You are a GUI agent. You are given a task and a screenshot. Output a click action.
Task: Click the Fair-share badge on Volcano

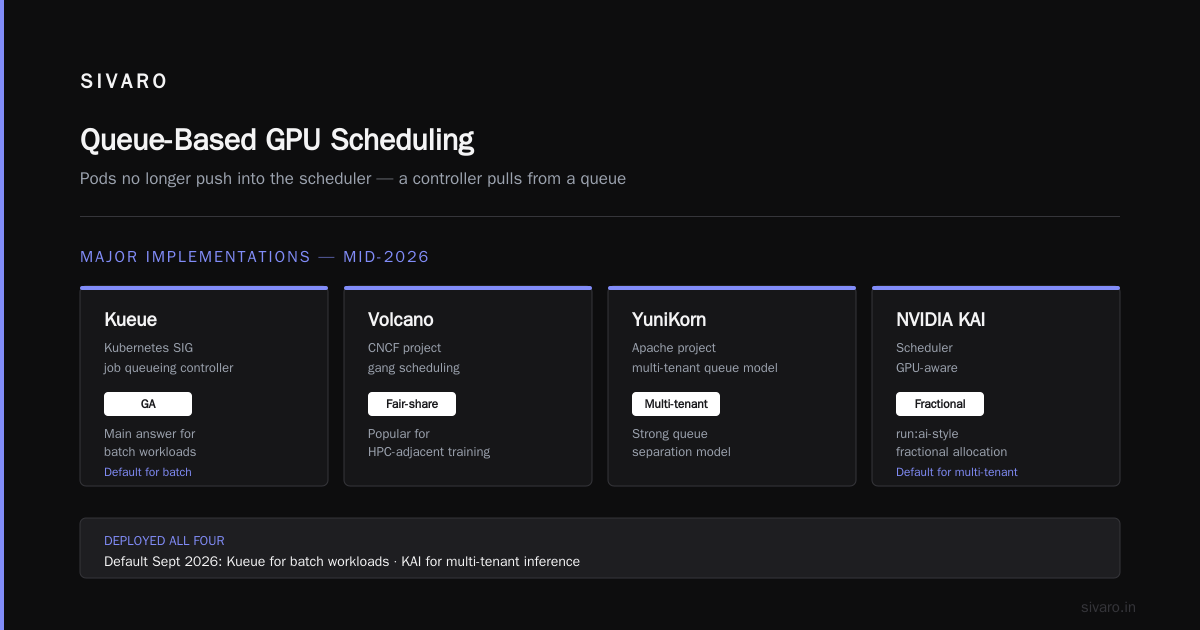pos(412,404)
